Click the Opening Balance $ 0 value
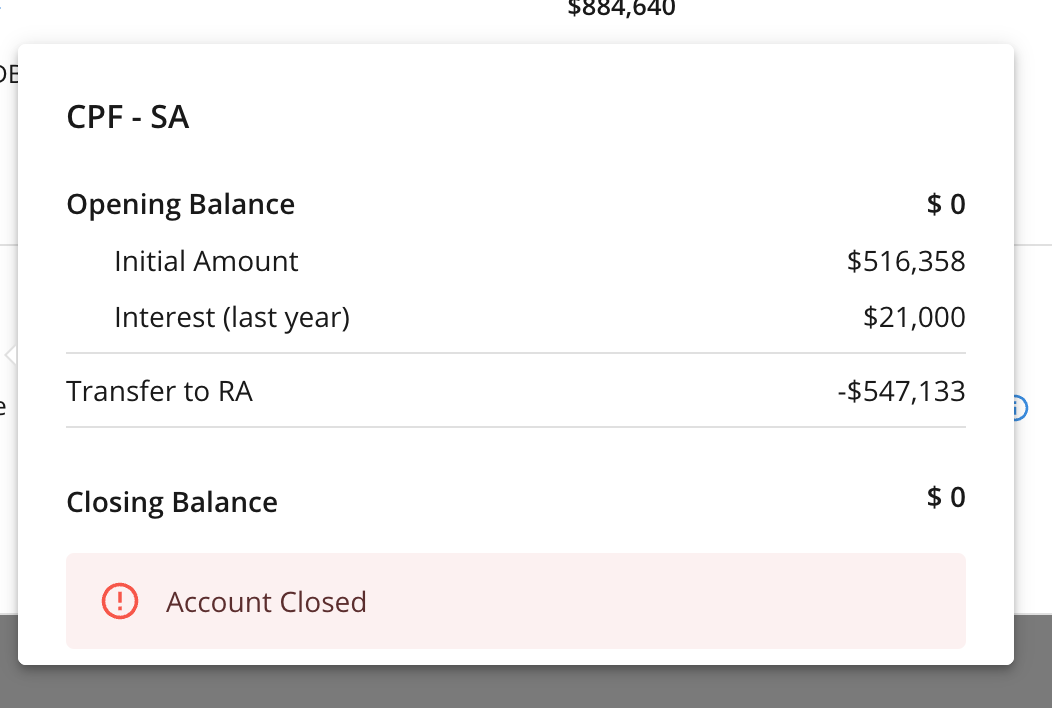The width and height of the screenshot is (1052, 708). coord(945,205)
